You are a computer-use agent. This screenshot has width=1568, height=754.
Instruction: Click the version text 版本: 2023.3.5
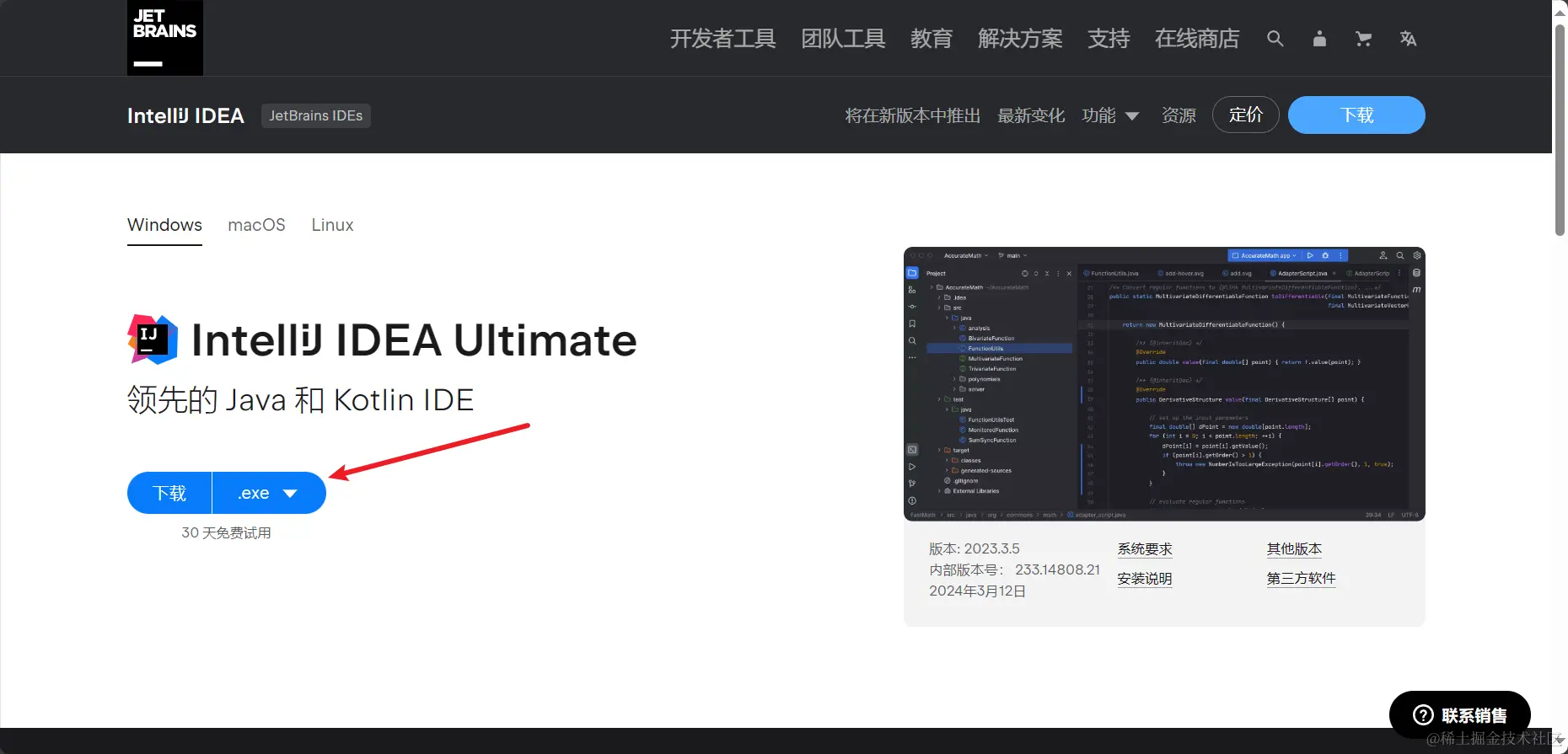(975, 548)
